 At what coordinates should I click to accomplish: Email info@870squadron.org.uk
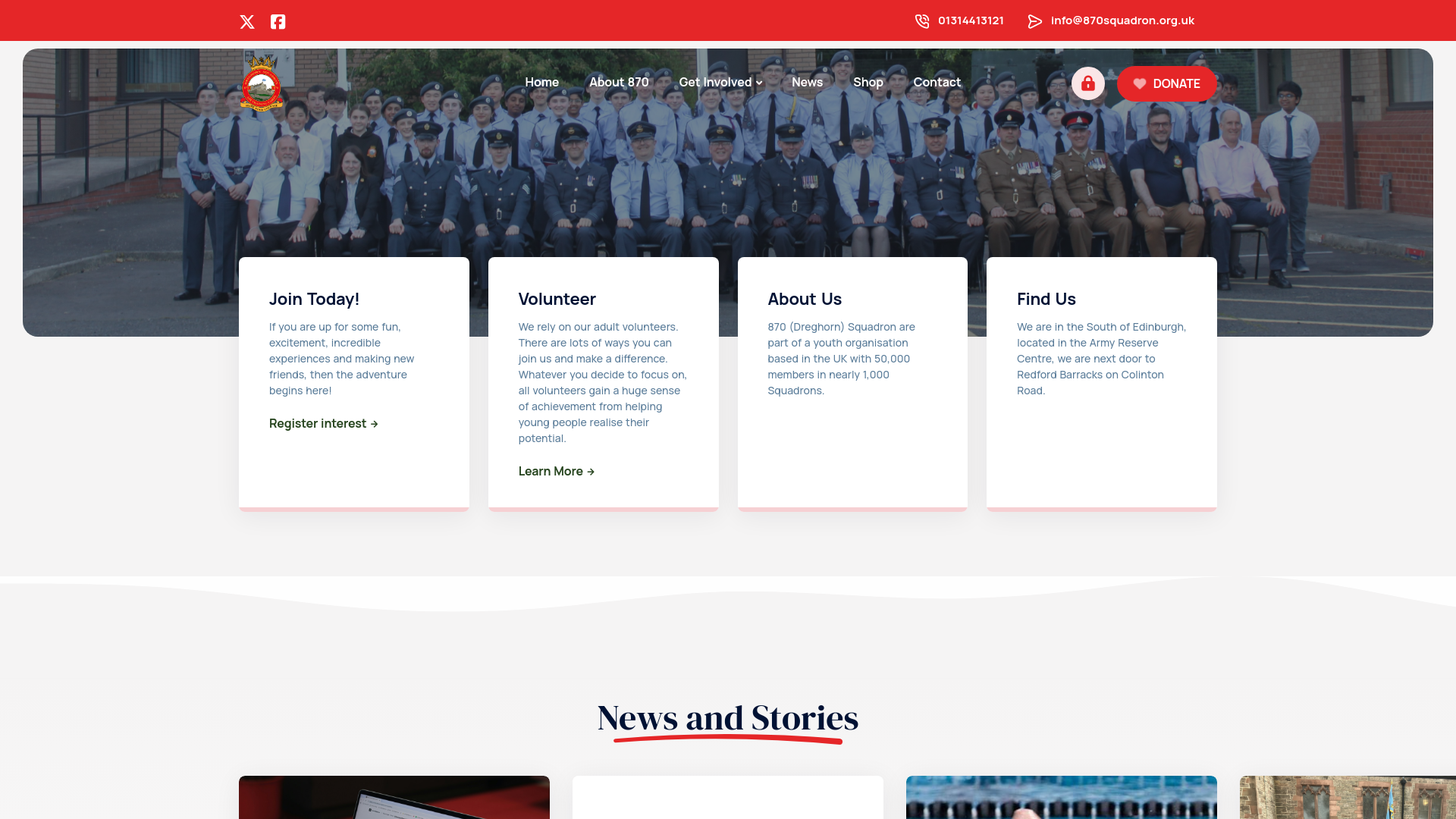pyautogui.click(x=1122, y=20)
